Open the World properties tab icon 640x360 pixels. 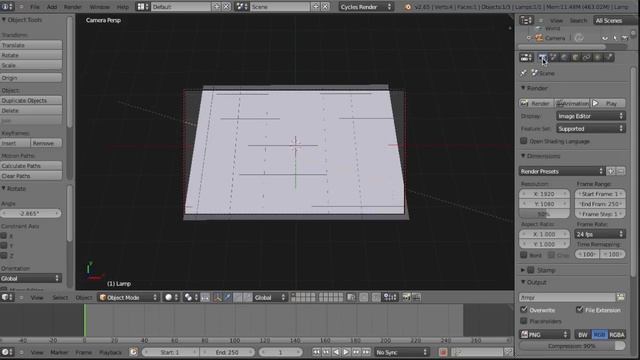point(564,58)
